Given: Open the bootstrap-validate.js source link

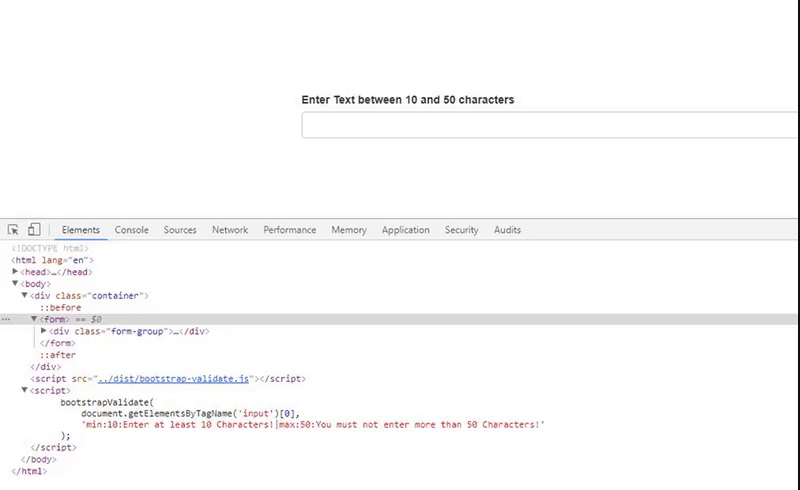Looking at the screenshot, I should coord(173,379).
